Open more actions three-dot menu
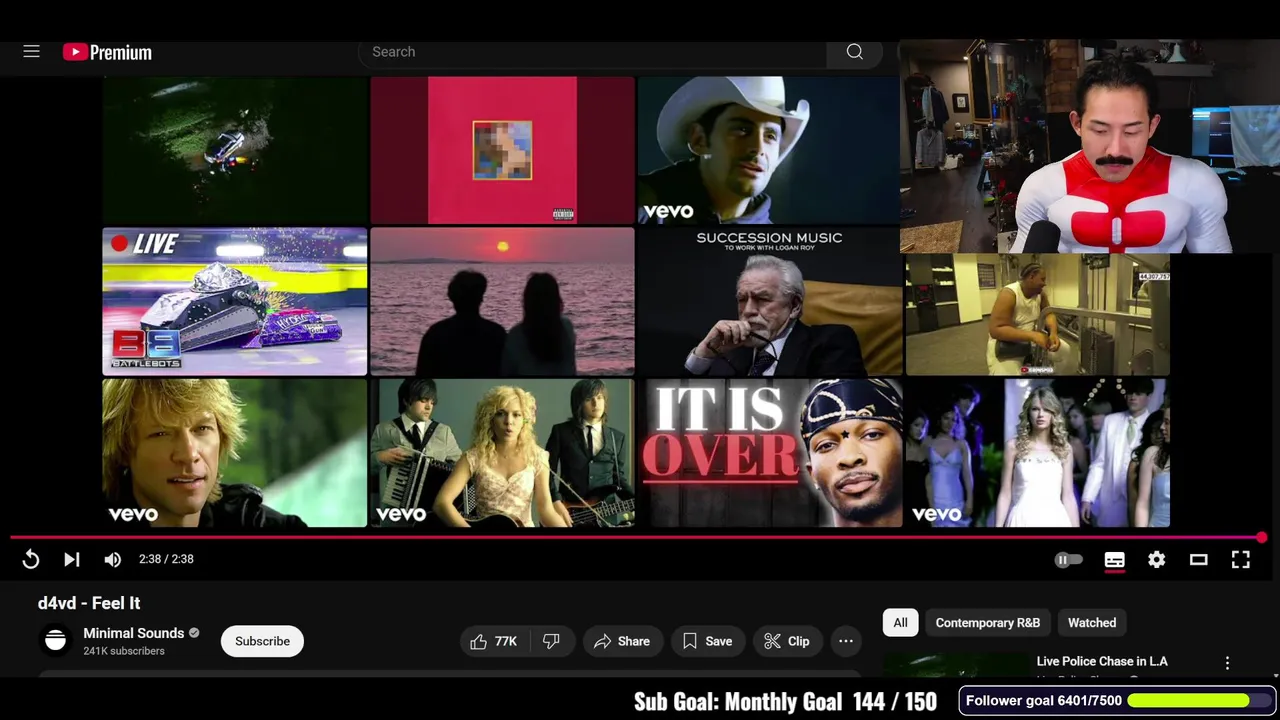This screenshot has height=720, width=1280. [846, 641]
